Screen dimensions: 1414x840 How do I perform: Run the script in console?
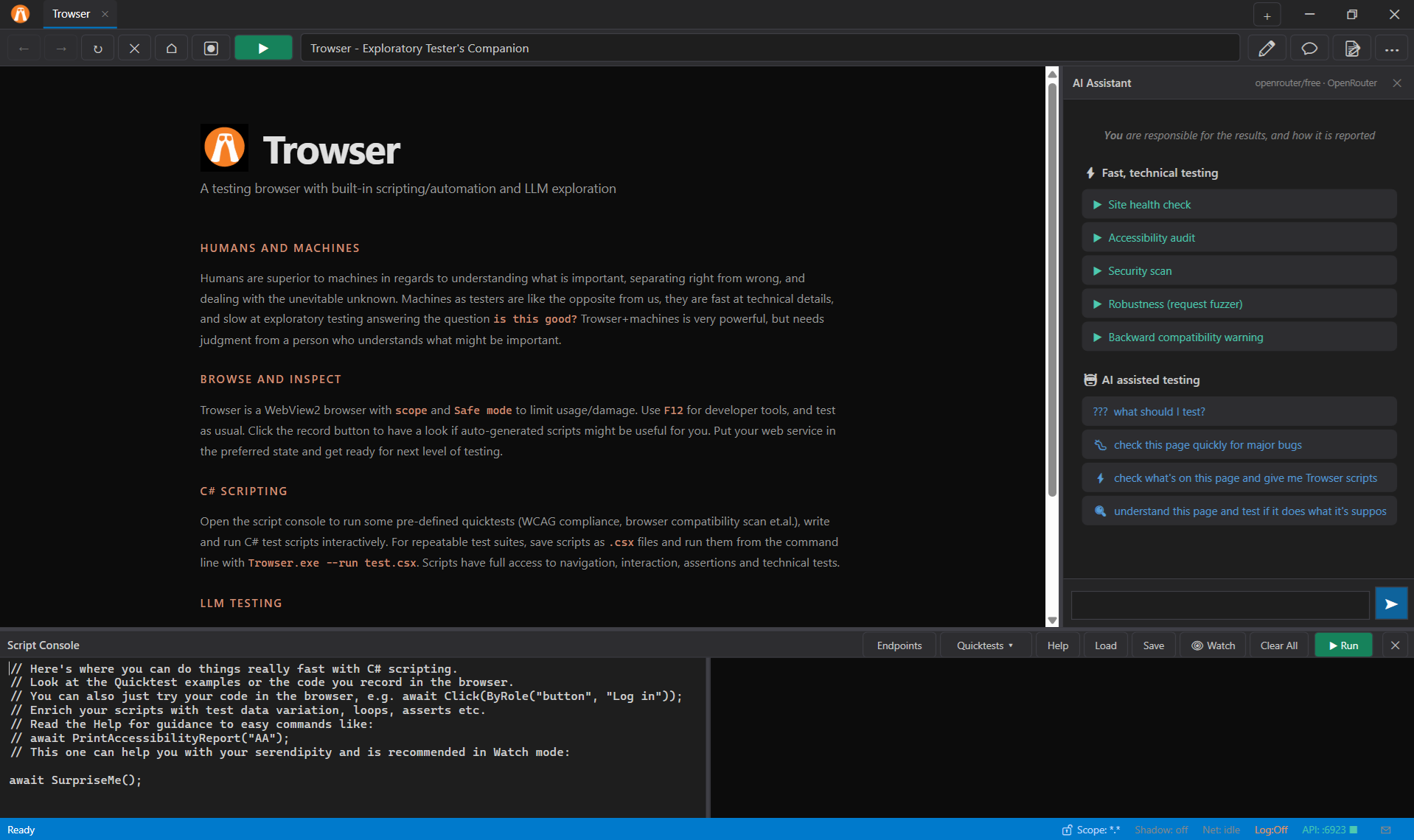click(1343, 645)
